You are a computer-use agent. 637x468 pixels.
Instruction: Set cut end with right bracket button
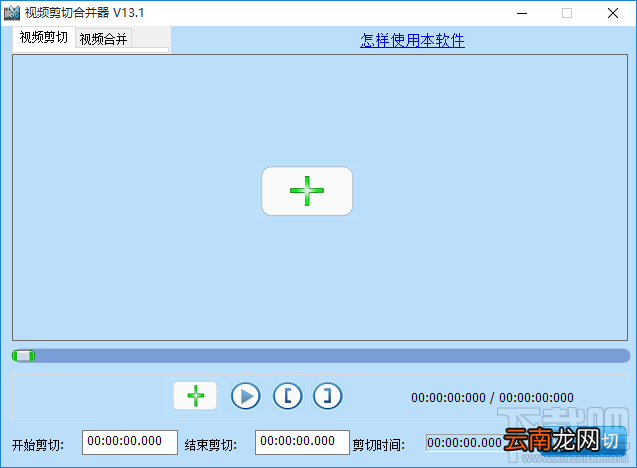[327, 396]
